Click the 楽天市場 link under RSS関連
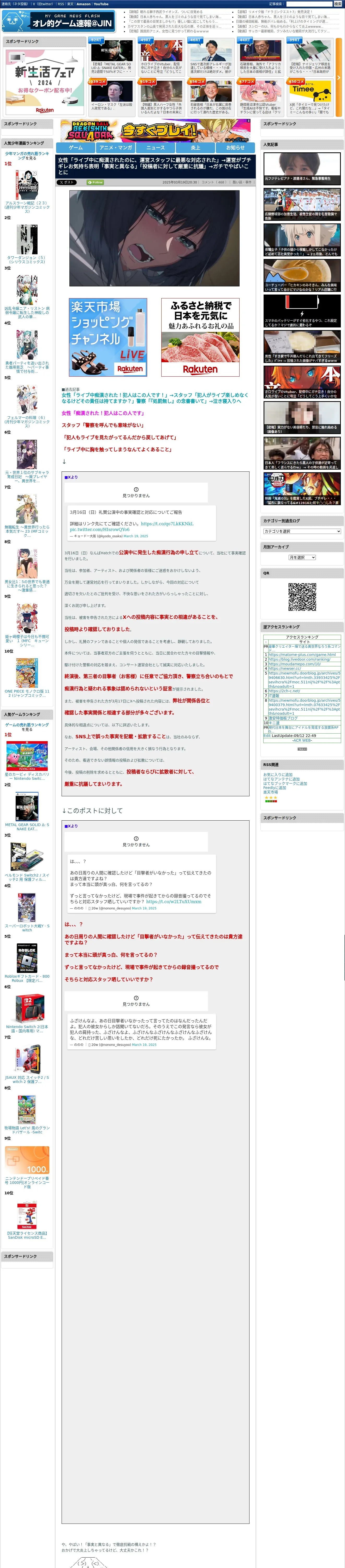Viewport: 345px width, 1568px height. coord(270,792)
